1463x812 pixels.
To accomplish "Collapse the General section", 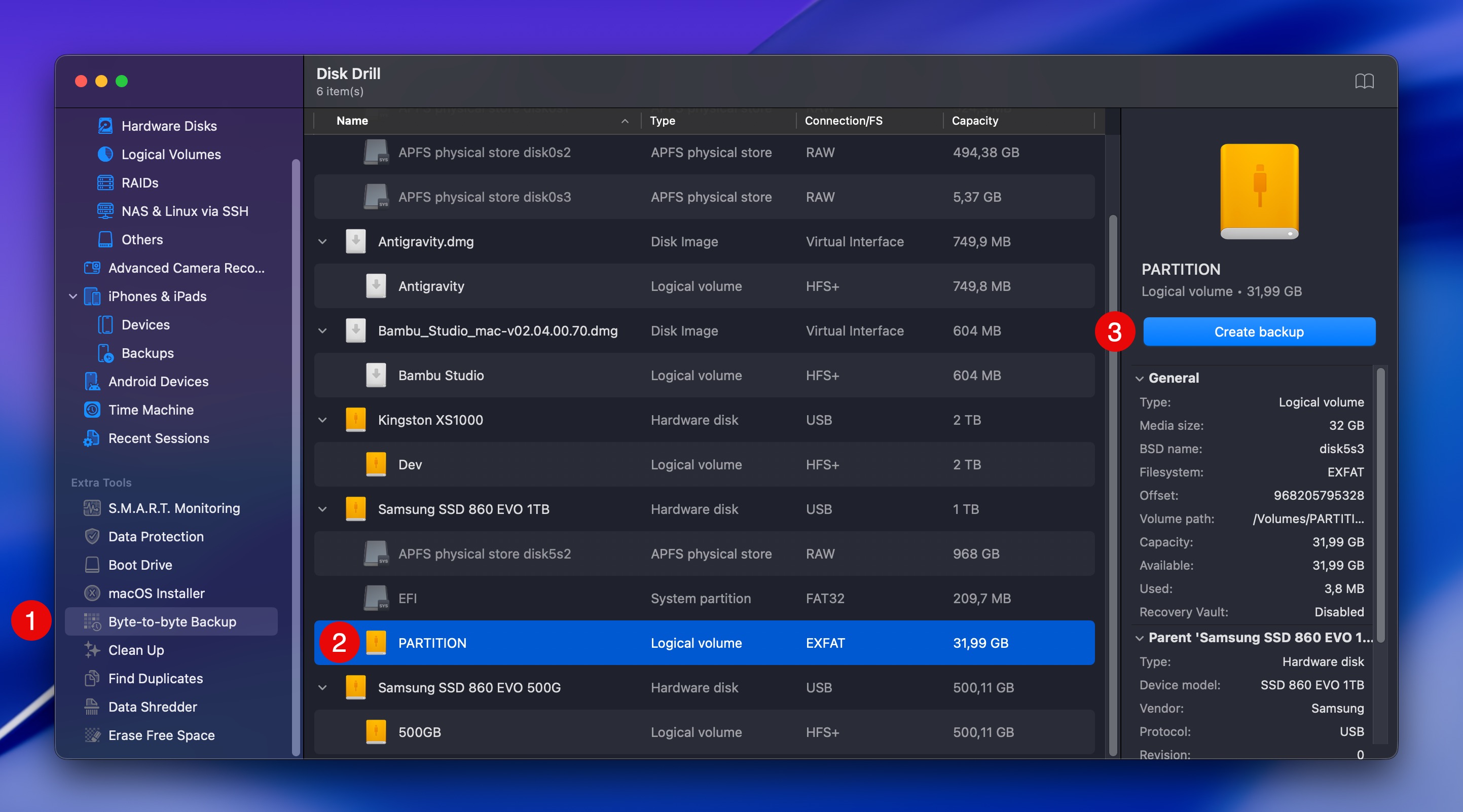I will coord(1140,378).
